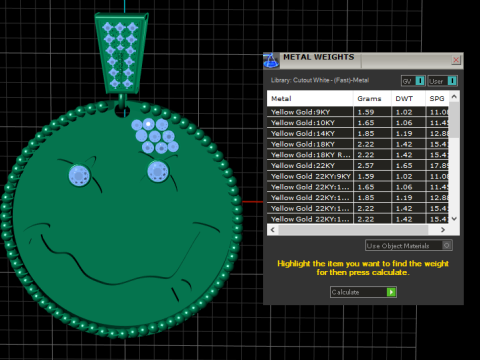The height and width of the screenshot is (360, 480).
Task: Click the Metal Weights flask icon
Action: (271, 60)
